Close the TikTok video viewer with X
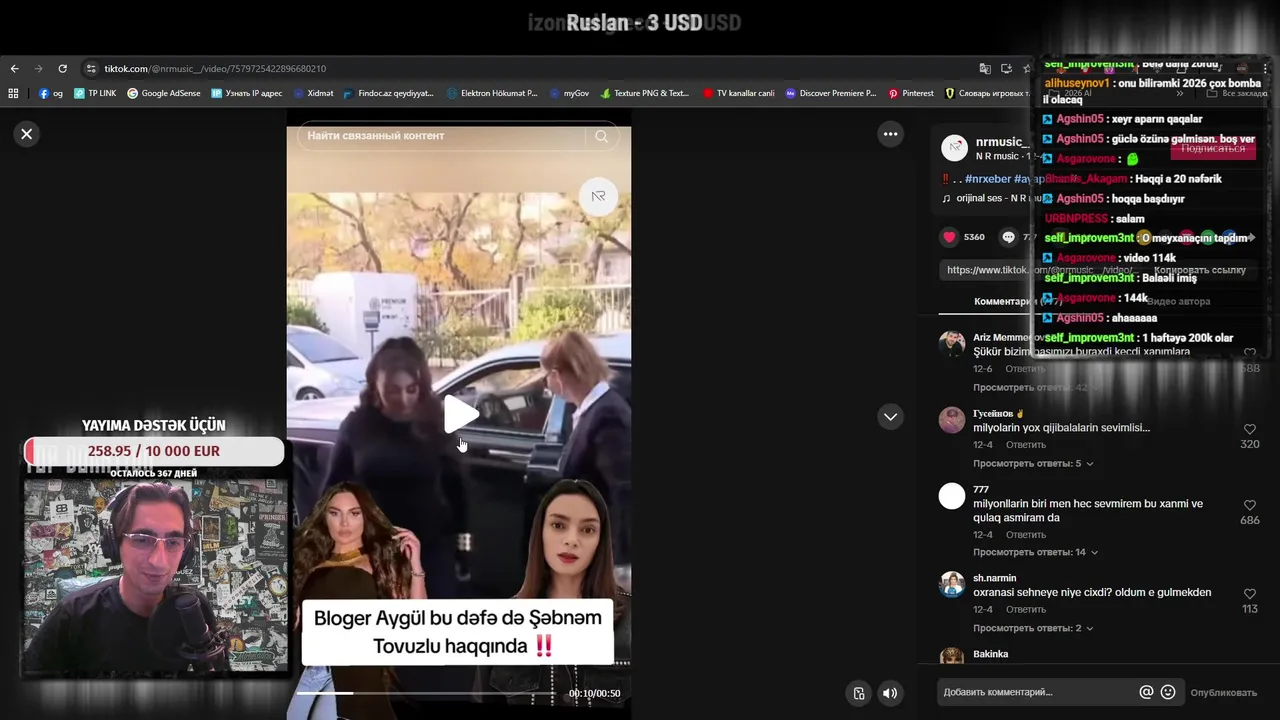Screen dimensions: 1280x720 tap(27, 134)
